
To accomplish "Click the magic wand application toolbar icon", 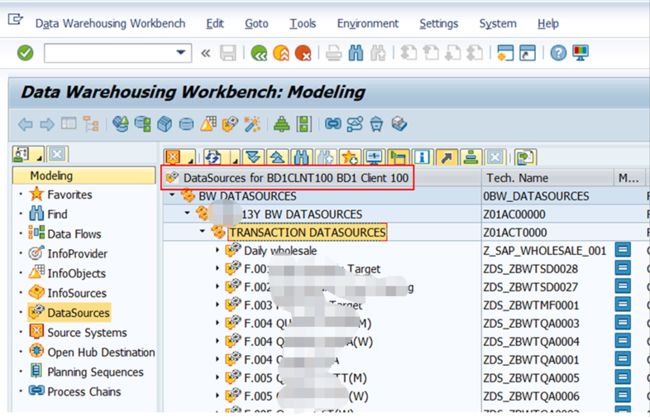I will tap(252, 124).
